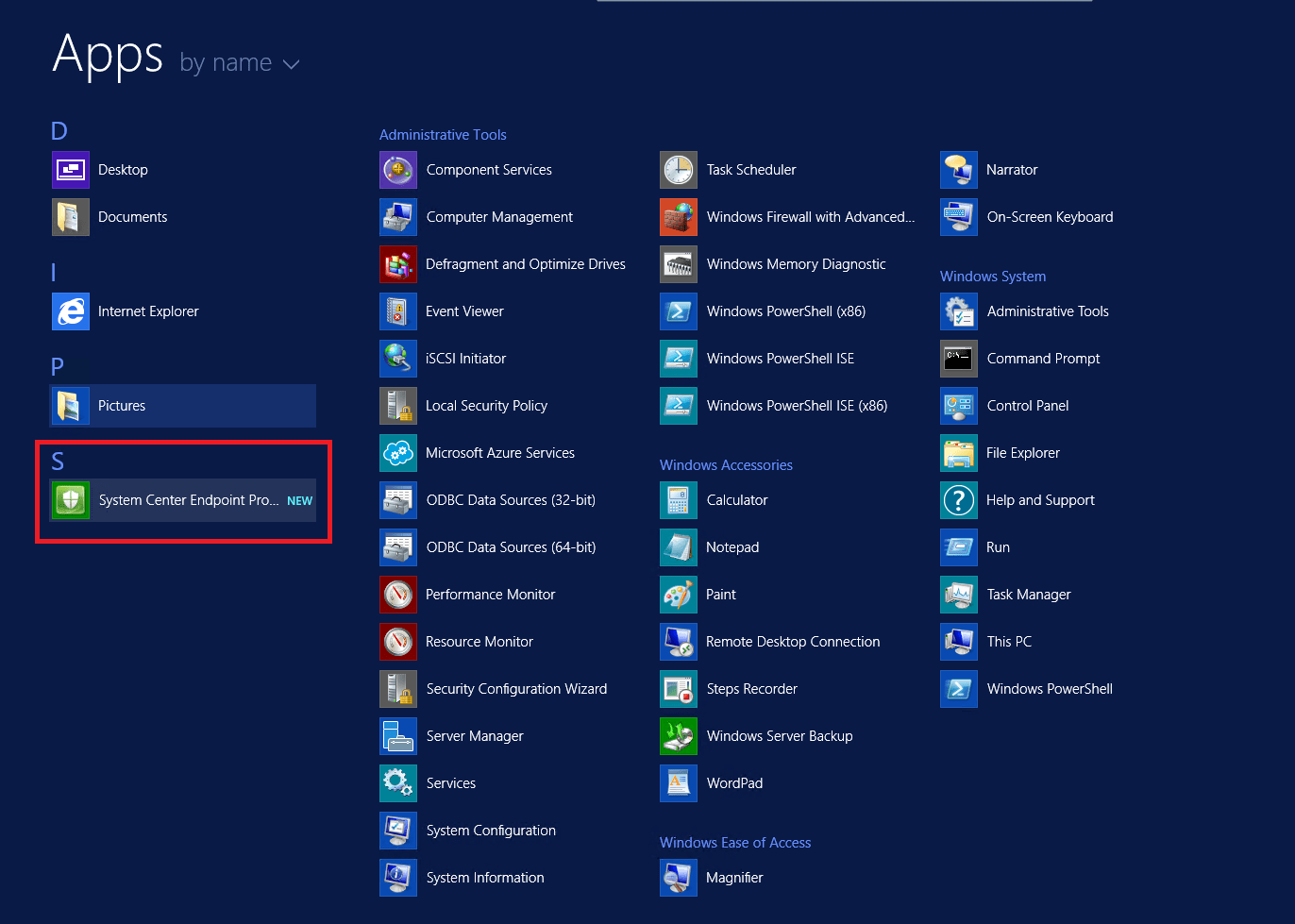
Task: Open ODBC Data Sources (32-bit) icon
Action: (398, 500)
